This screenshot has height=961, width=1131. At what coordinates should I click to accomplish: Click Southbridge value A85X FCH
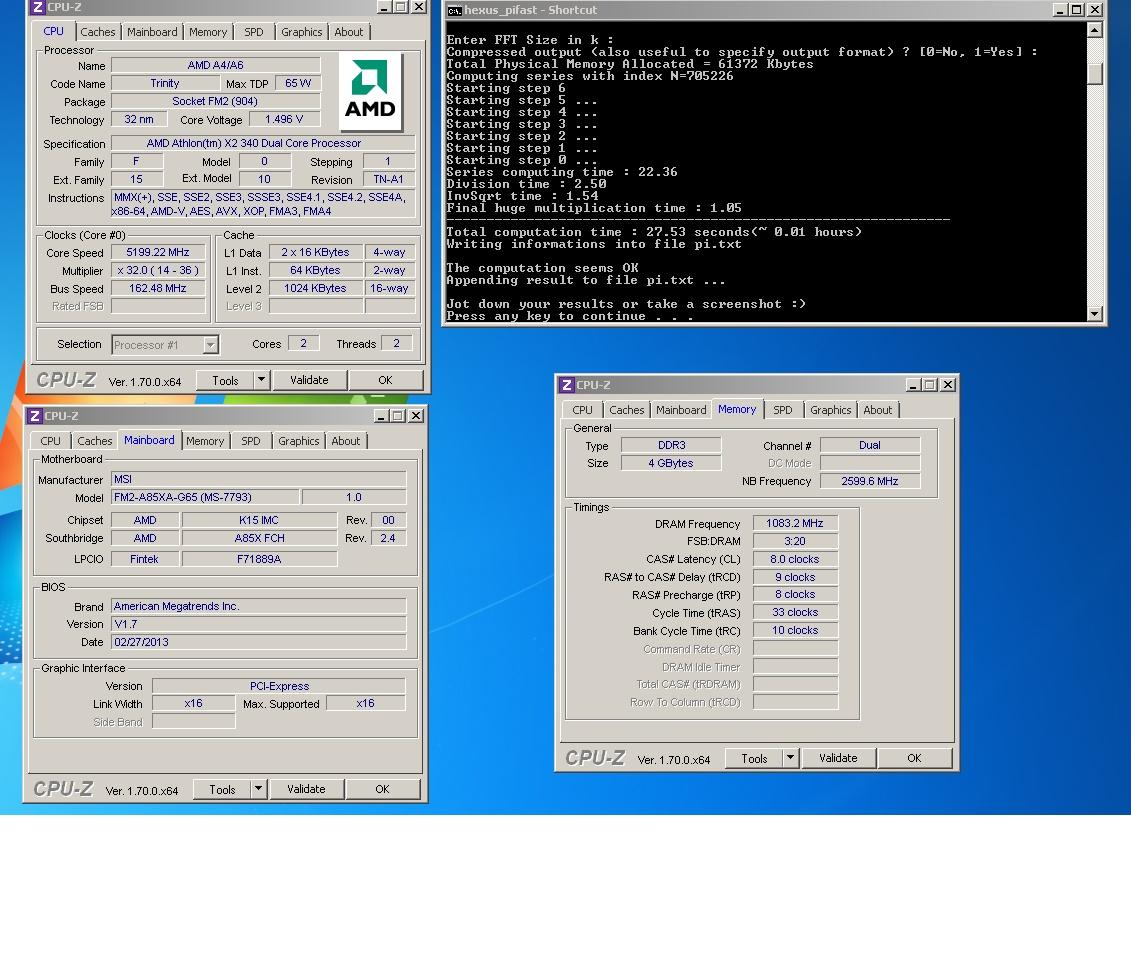click(259, 538)
